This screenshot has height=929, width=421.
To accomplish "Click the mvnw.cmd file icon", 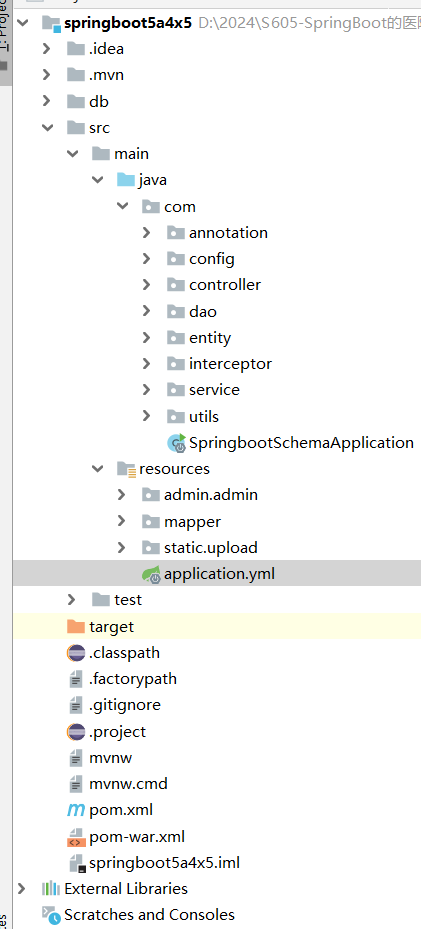I will 76,783.
